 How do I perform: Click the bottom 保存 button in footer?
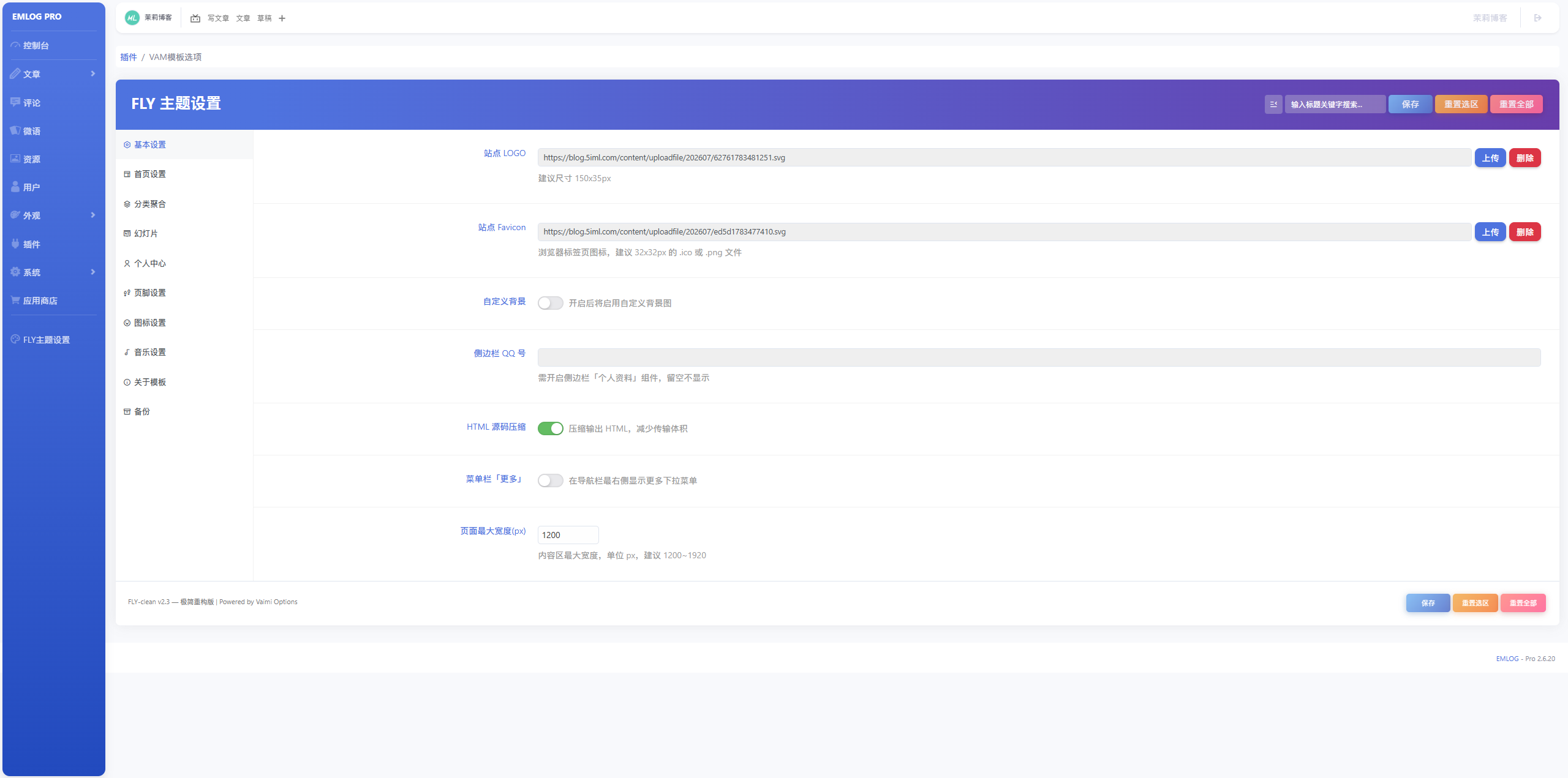pos(1428,603)
